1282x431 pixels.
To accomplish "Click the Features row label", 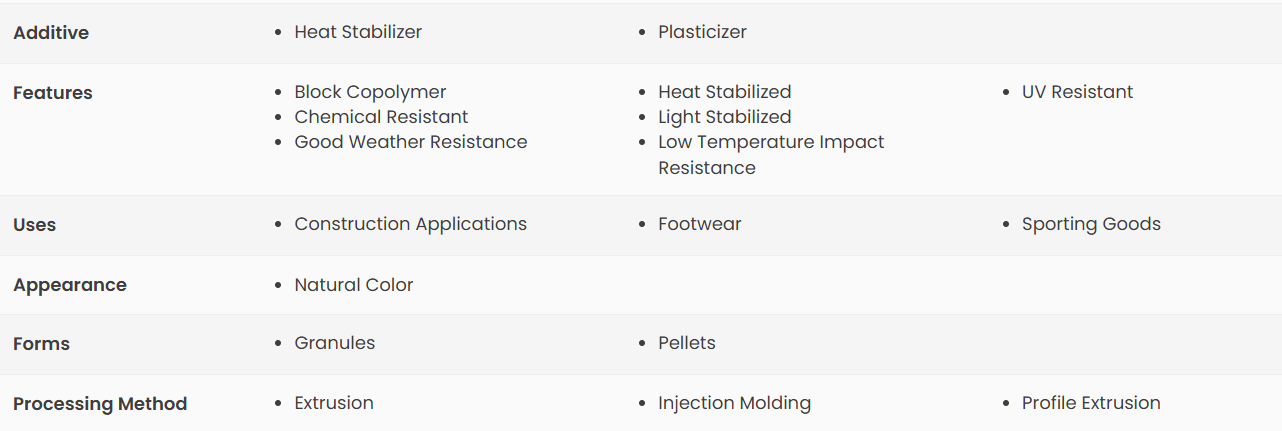I will coord(53,93).
